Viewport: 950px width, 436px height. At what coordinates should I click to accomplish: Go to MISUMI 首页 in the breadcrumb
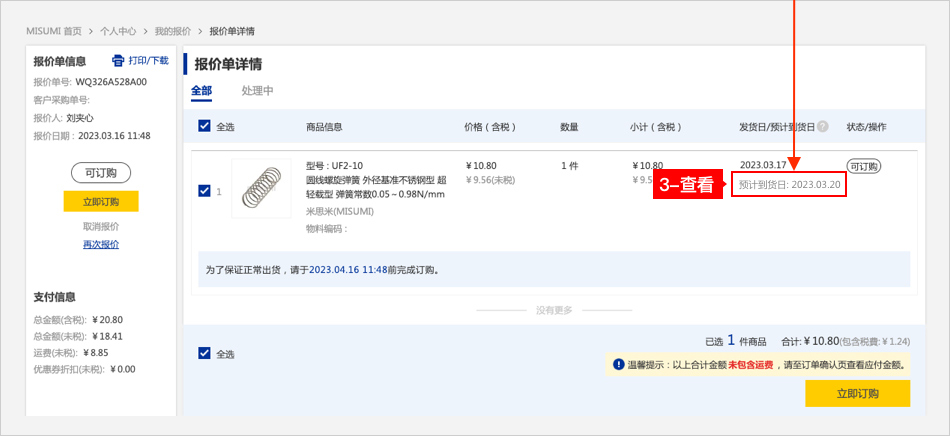54,32
